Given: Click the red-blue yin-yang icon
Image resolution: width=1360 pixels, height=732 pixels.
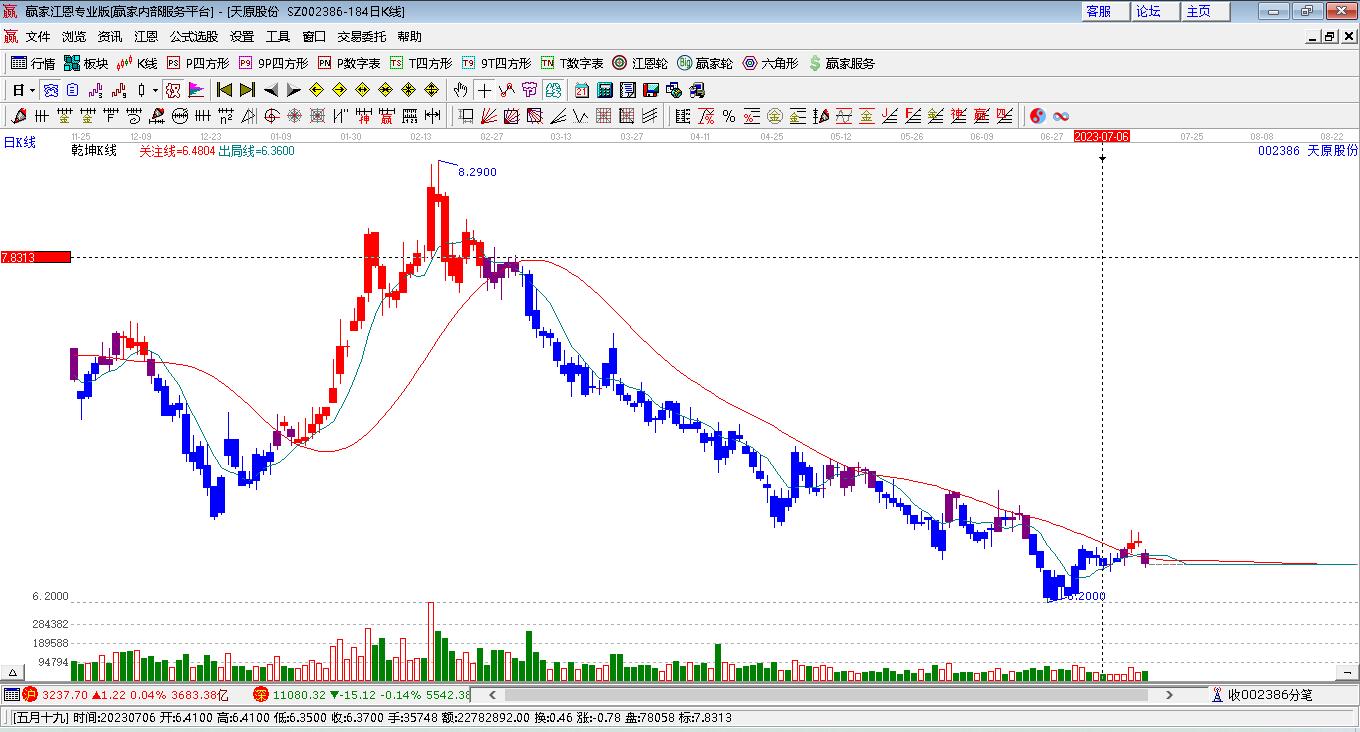Looking at the screenshot, I should click(1037, 116).
